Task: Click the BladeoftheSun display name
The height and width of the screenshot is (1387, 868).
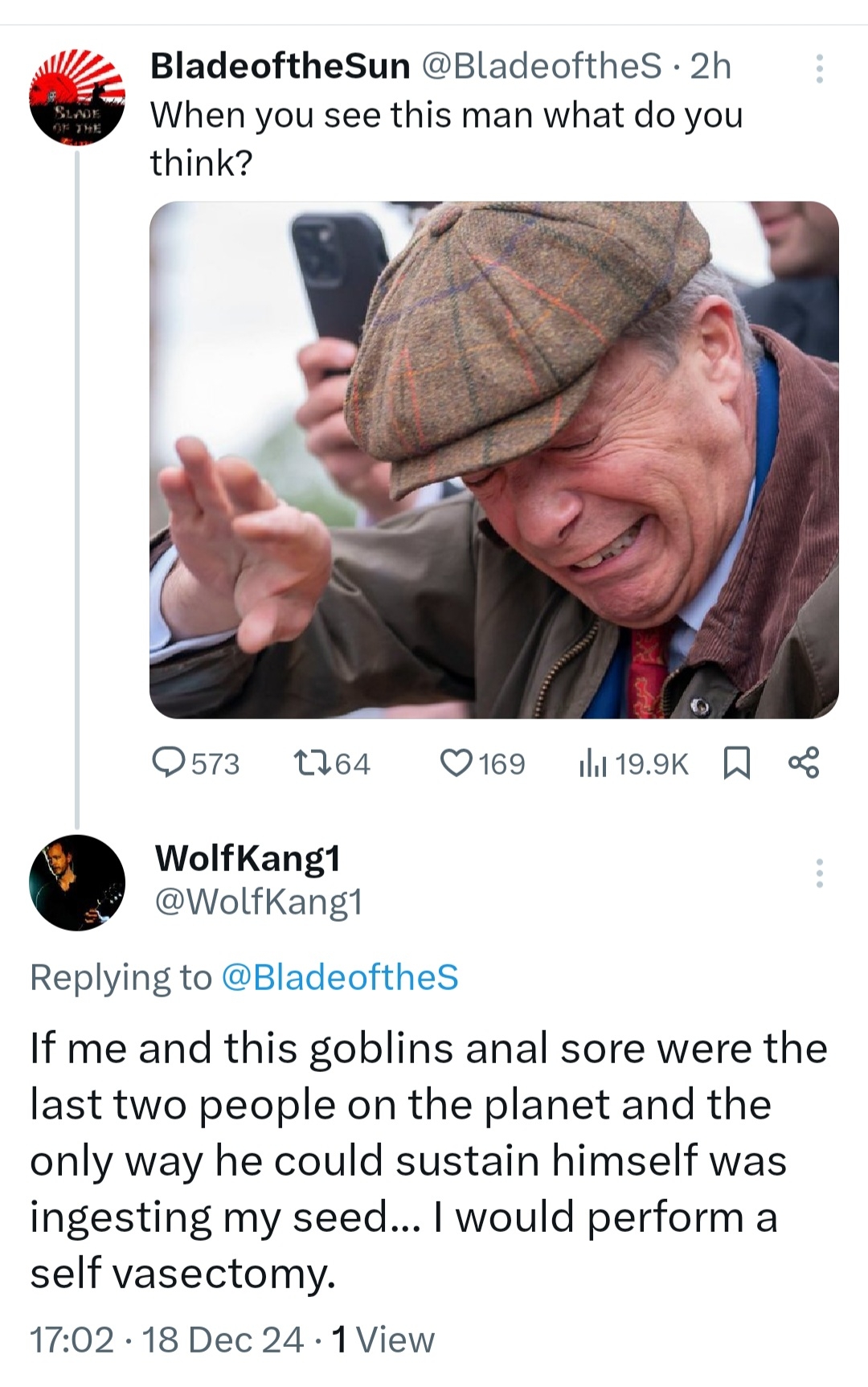Action: click(x=280, y=66)
